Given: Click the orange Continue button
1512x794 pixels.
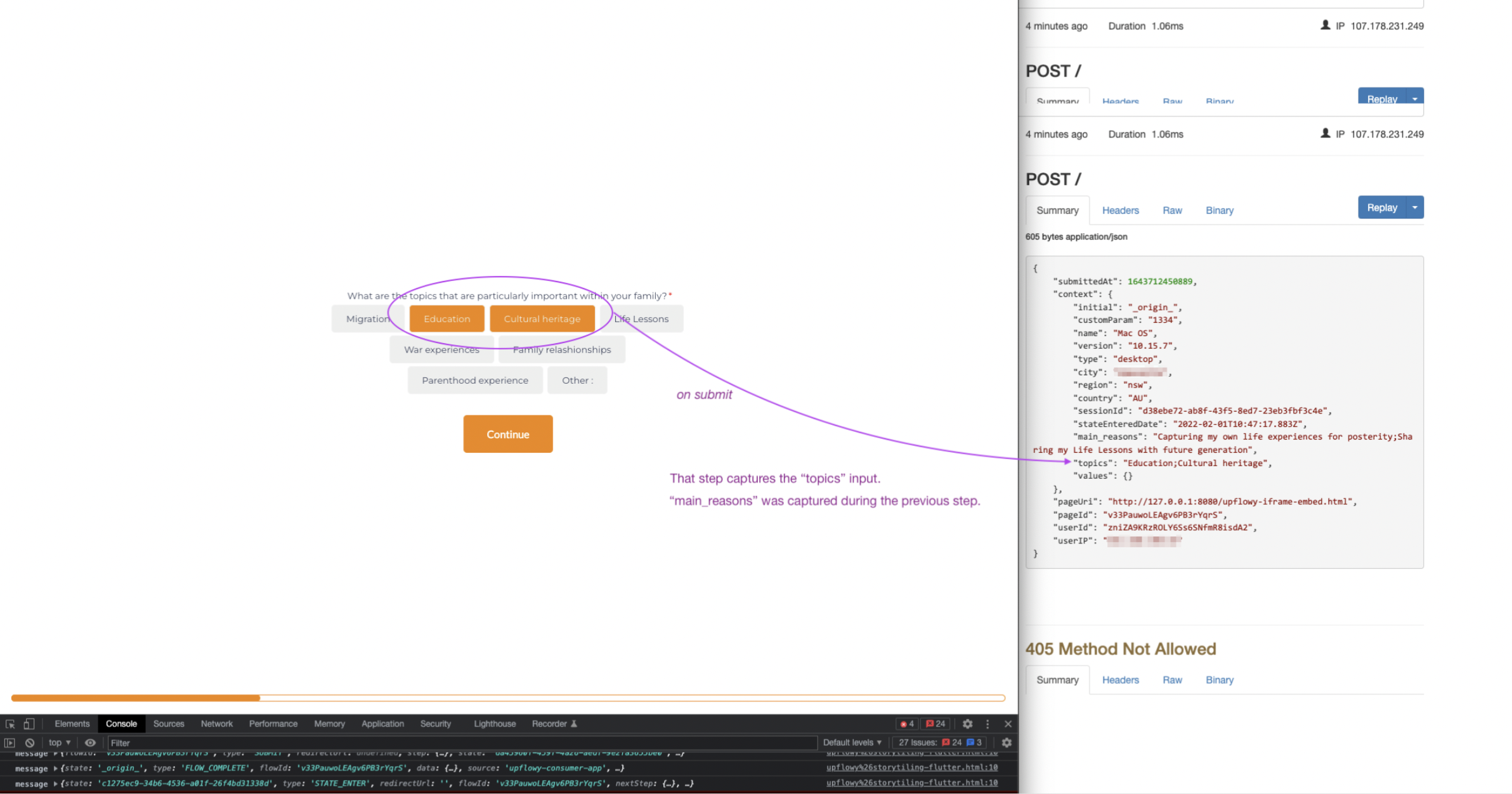Looking at the screenshot, I should [x=508, y=434].
